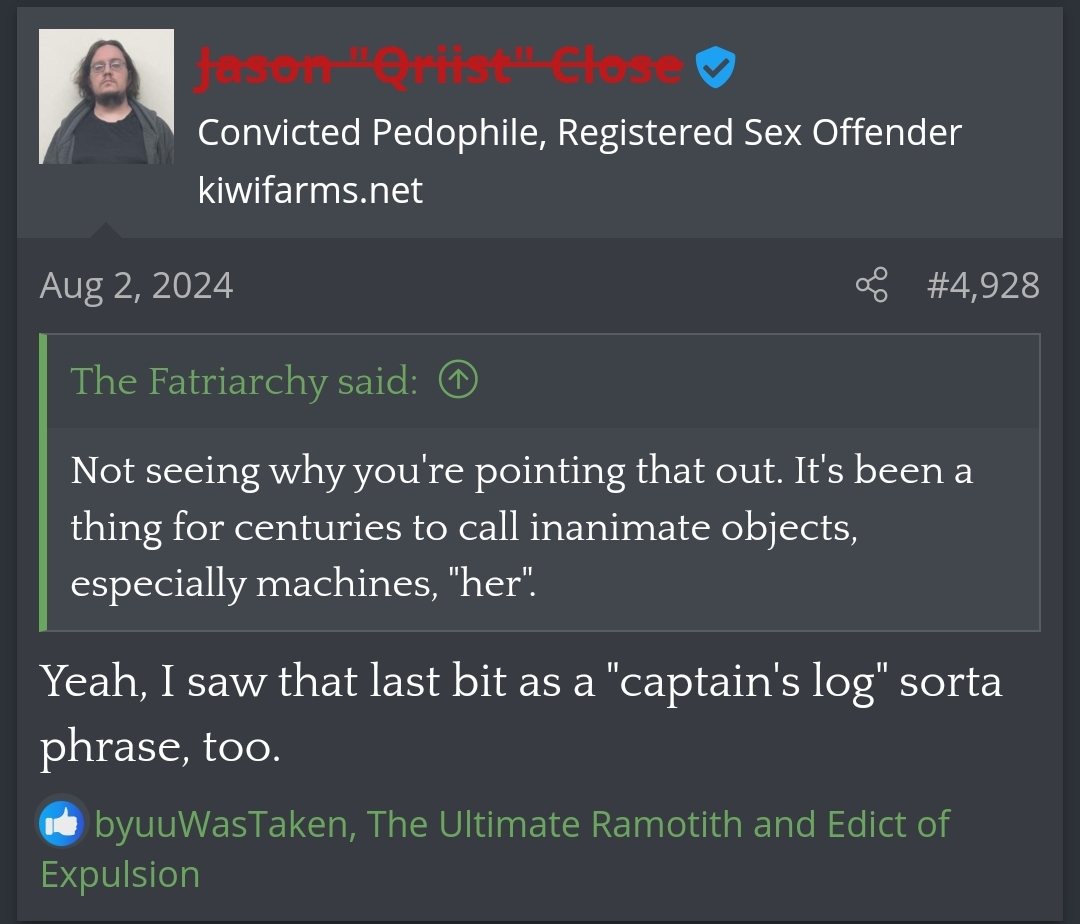Click the share post icon

point(871,285)
